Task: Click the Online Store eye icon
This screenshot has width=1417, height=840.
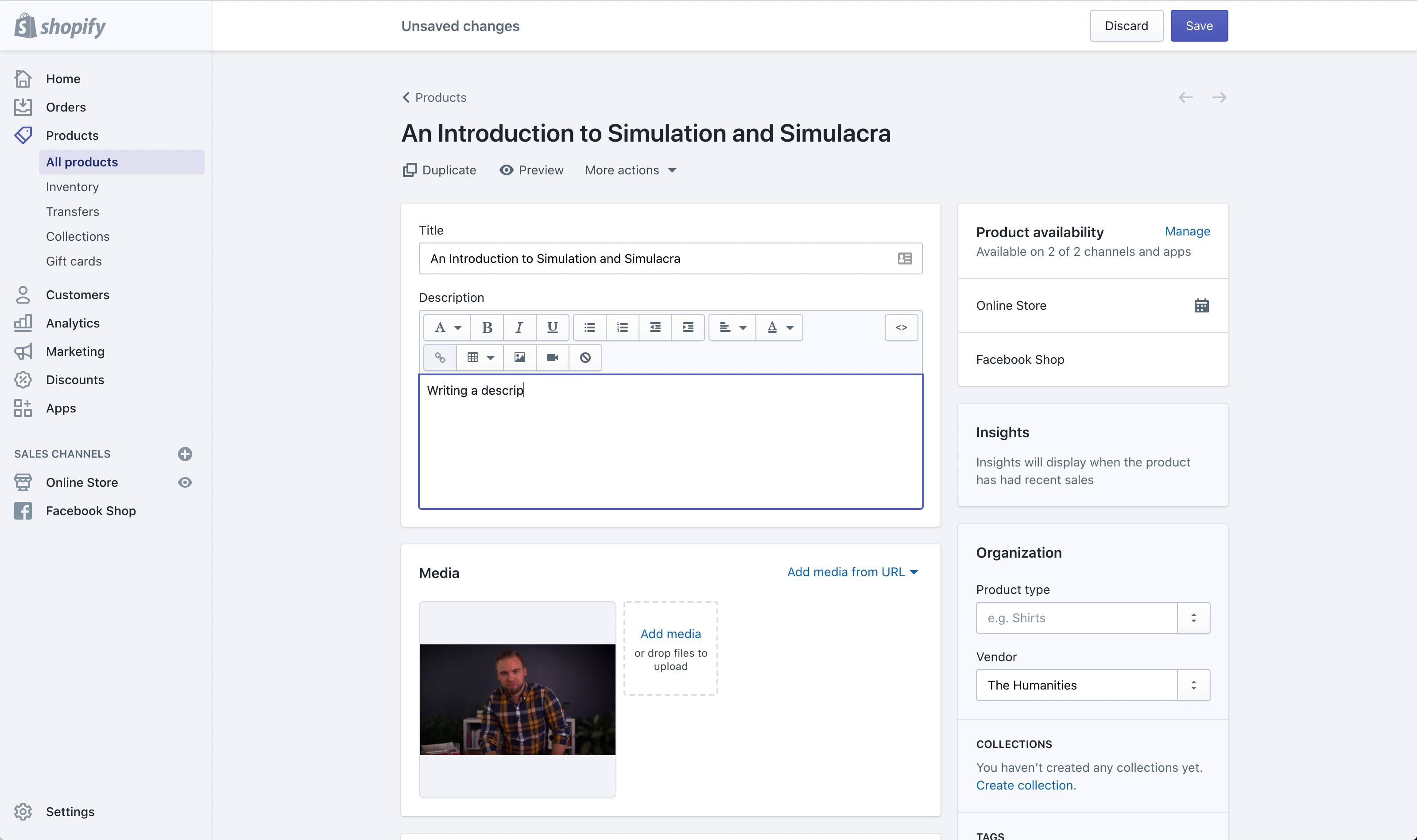Action: point(185,482)
